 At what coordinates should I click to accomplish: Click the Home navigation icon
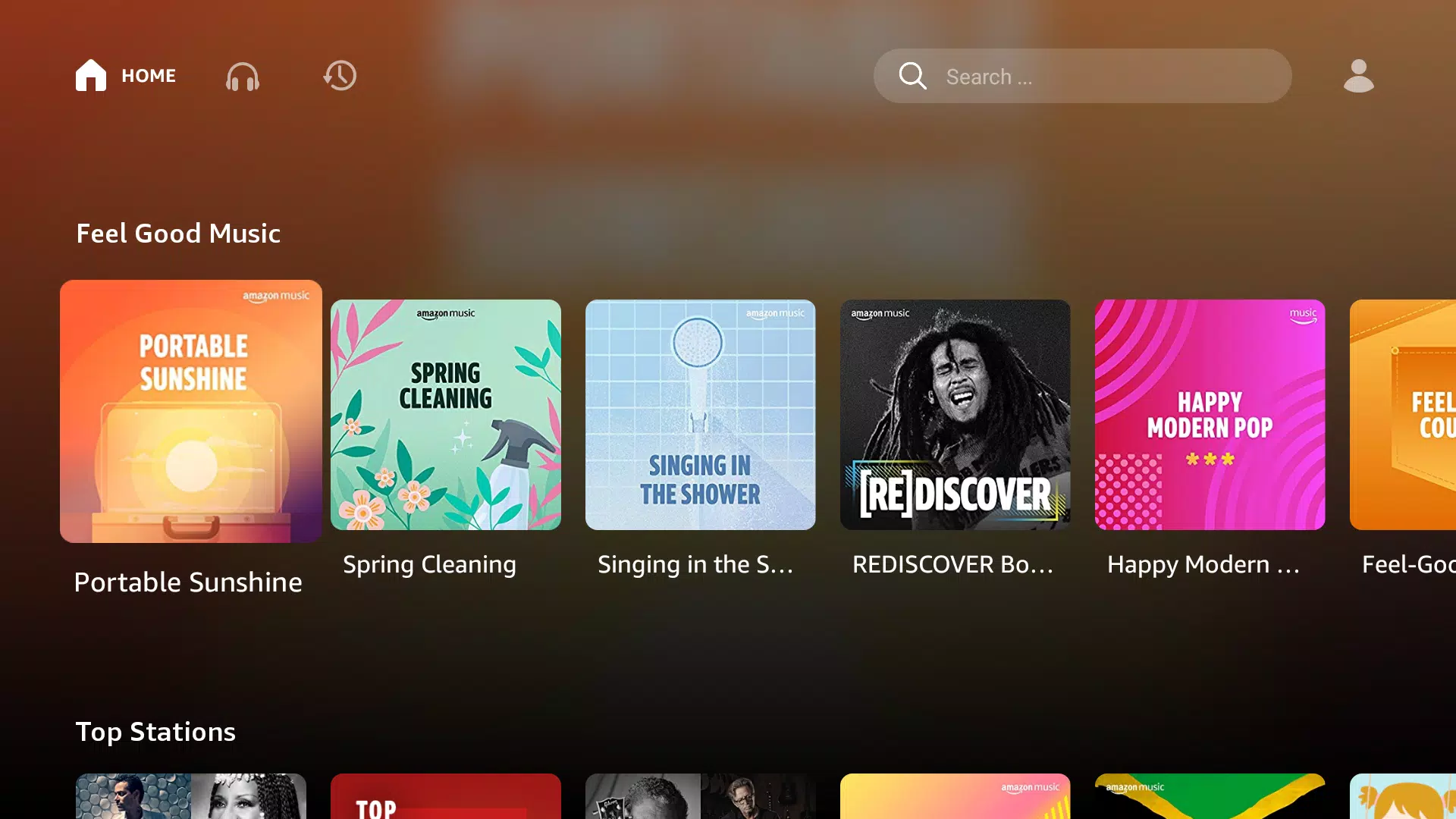[x=91, y=76]
